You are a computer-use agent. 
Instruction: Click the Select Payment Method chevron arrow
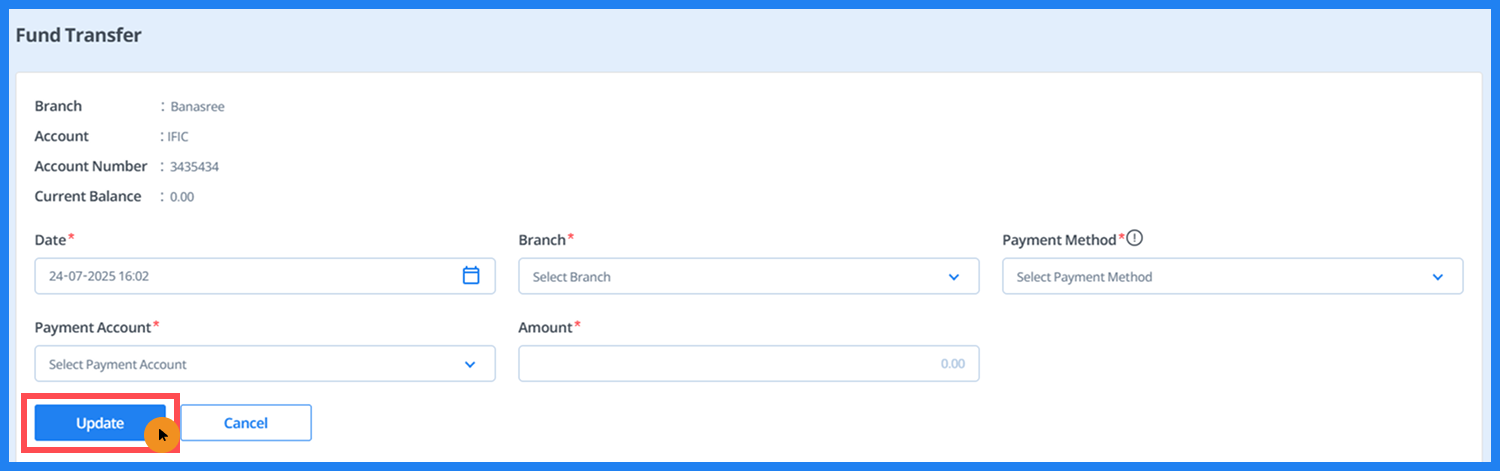pyautogui.click(x=1438, y=277)
